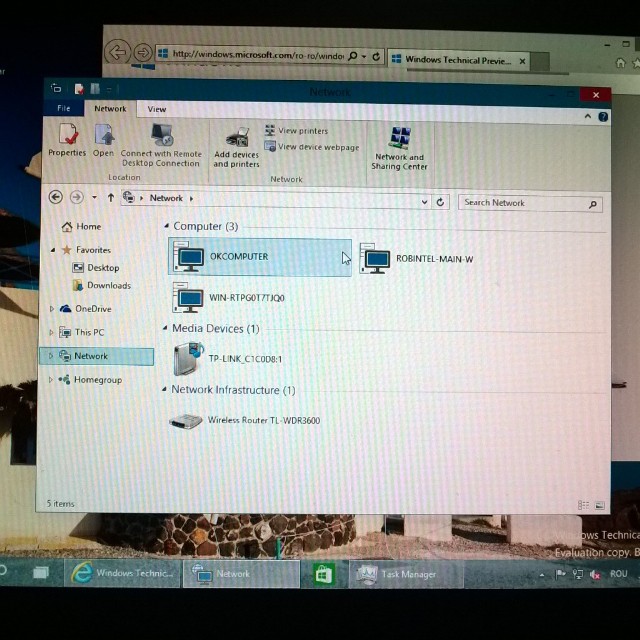Switch to details view in status bar
The width and height of the screenshot is (640, 640).
pyautogui.click(x=583, y=505)
